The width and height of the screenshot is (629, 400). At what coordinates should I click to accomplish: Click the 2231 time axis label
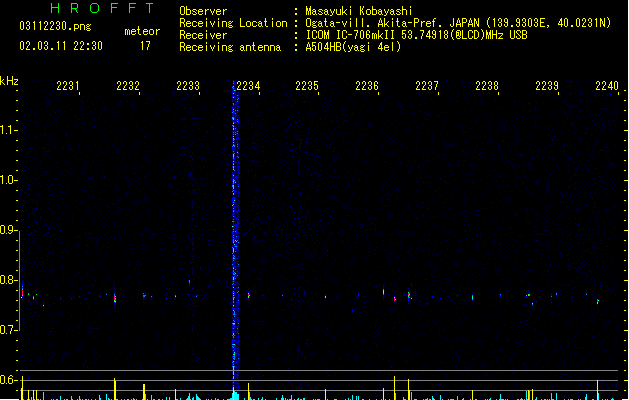point(68,86)
